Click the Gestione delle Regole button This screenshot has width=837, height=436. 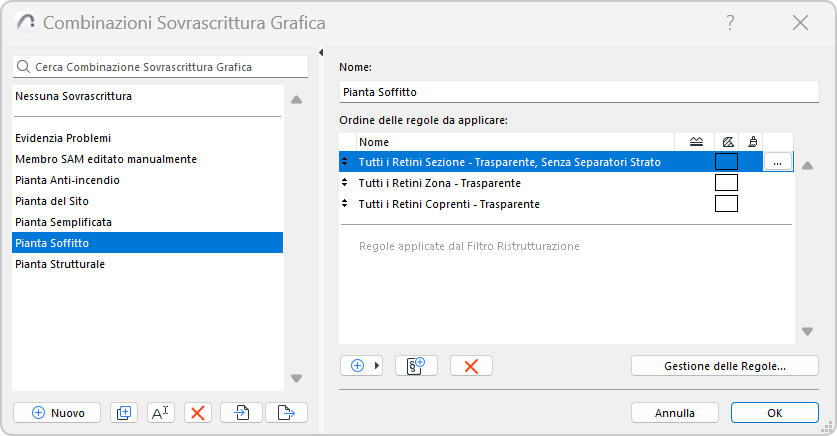(x=724, y=366)
